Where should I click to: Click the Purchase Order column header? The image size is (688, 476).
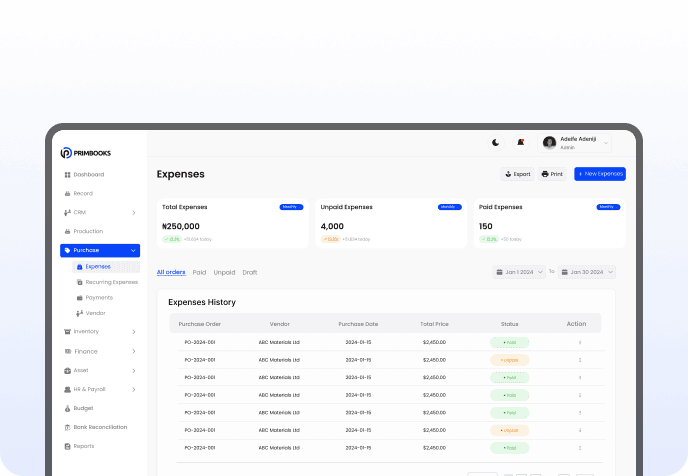click(x=200, y=324)
